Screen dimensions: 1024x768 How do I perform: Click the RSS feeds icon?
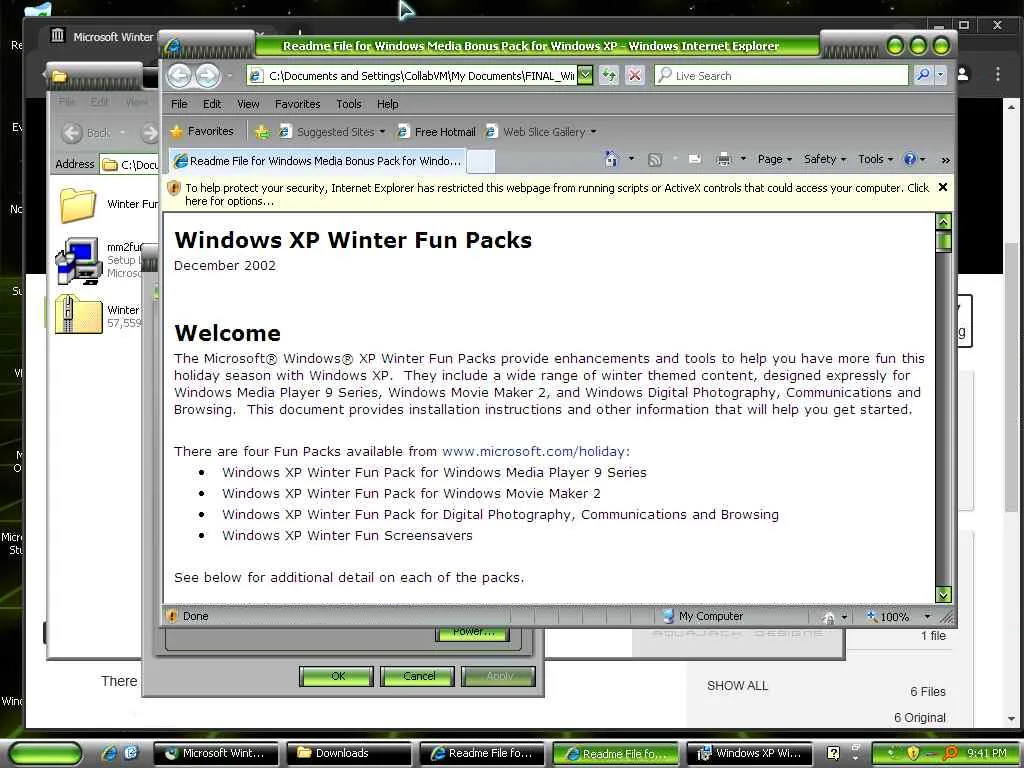click(x=654, y=159)
